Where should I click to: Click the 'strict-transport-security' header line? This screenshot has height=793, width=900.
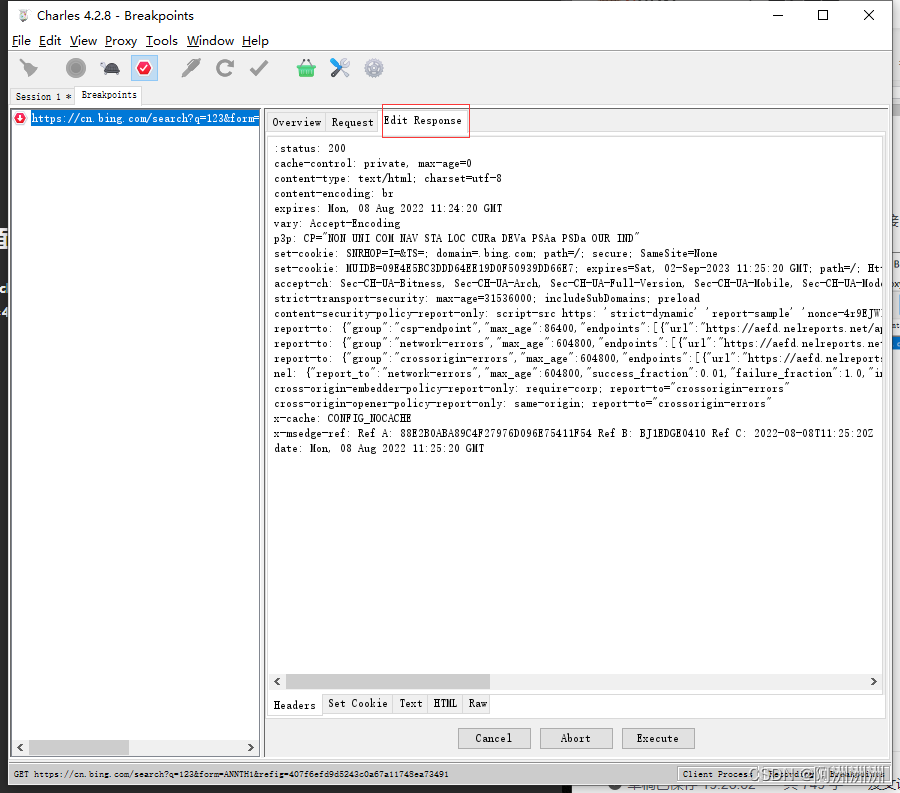tap(487, 298)
